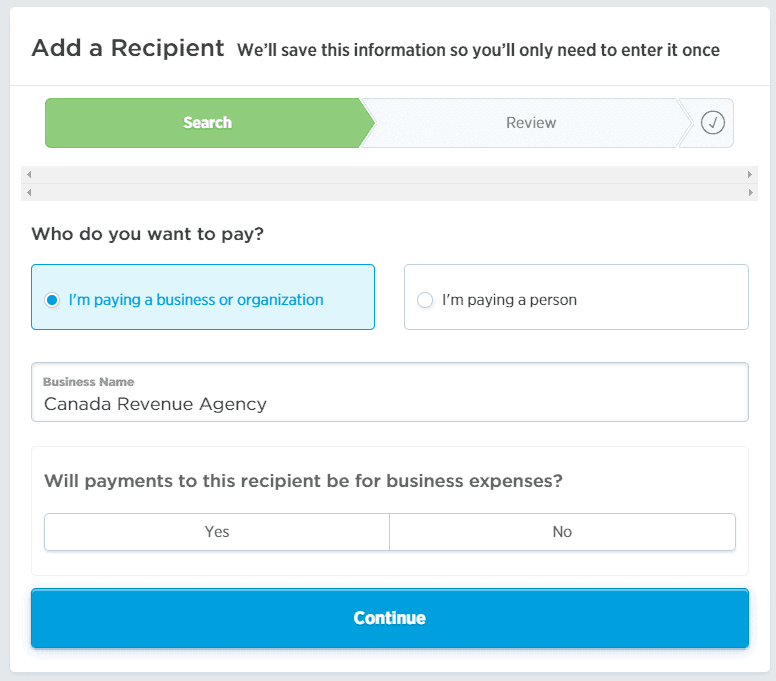The width and height of the screenshot is (776, 681).
Task: Go to the Search step tab
Action: click(207, 123)
